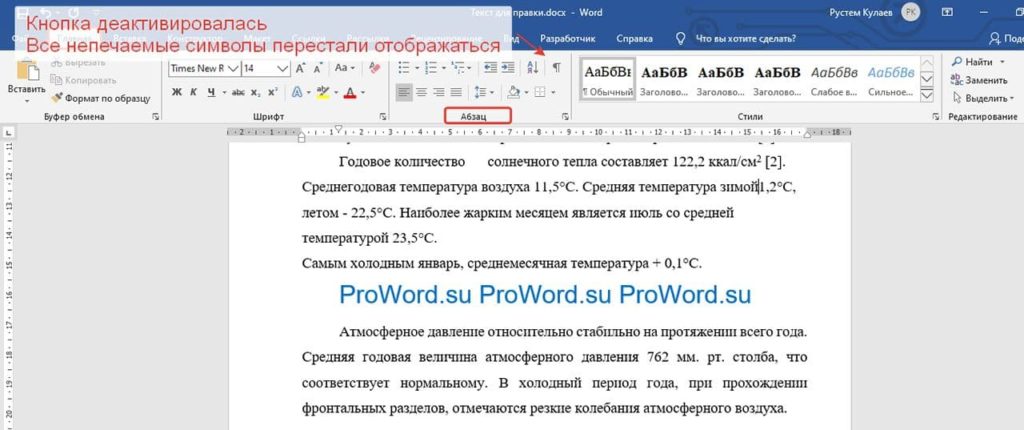The height and width of the screenshot is (430, 1024).
Task: Click the Заменить button
Action: pyautogui.click(x=980, y=80)
